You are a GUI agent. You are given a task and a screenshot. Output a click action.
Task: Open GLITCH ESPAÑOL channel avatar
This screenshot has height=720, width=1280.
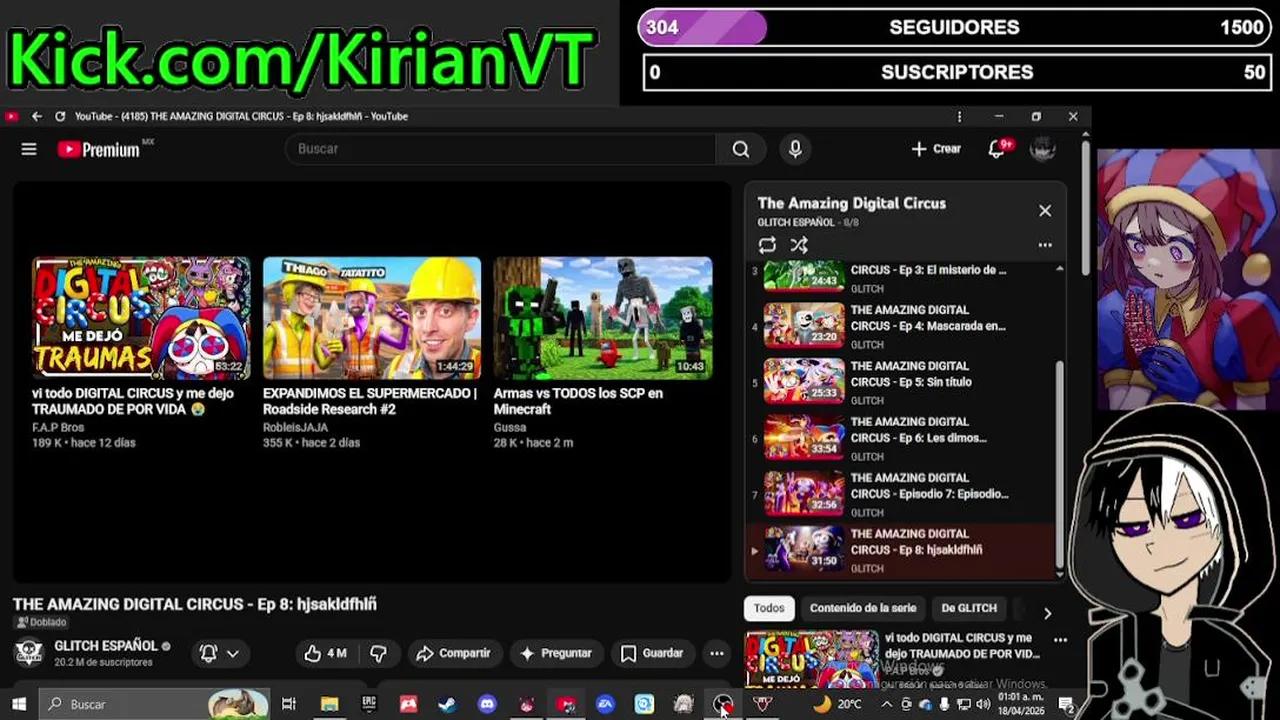click(x=28, y=653)
